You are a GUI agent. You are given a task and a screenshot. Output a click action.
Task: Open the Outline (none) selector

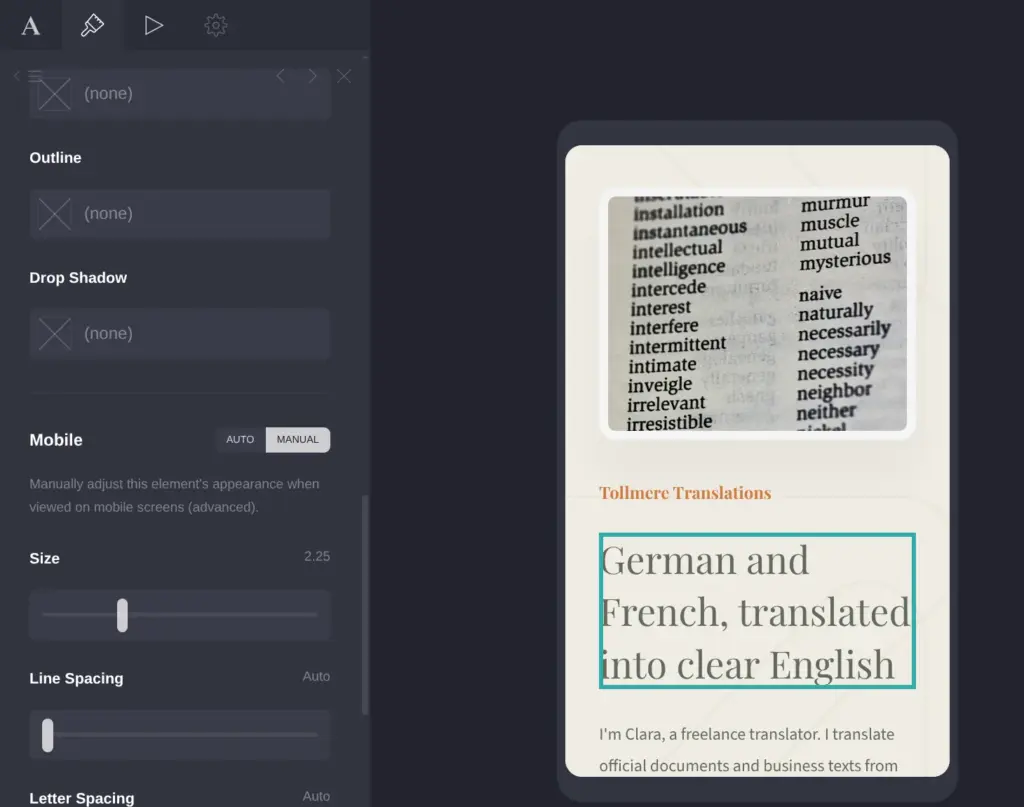coord(180,214)
